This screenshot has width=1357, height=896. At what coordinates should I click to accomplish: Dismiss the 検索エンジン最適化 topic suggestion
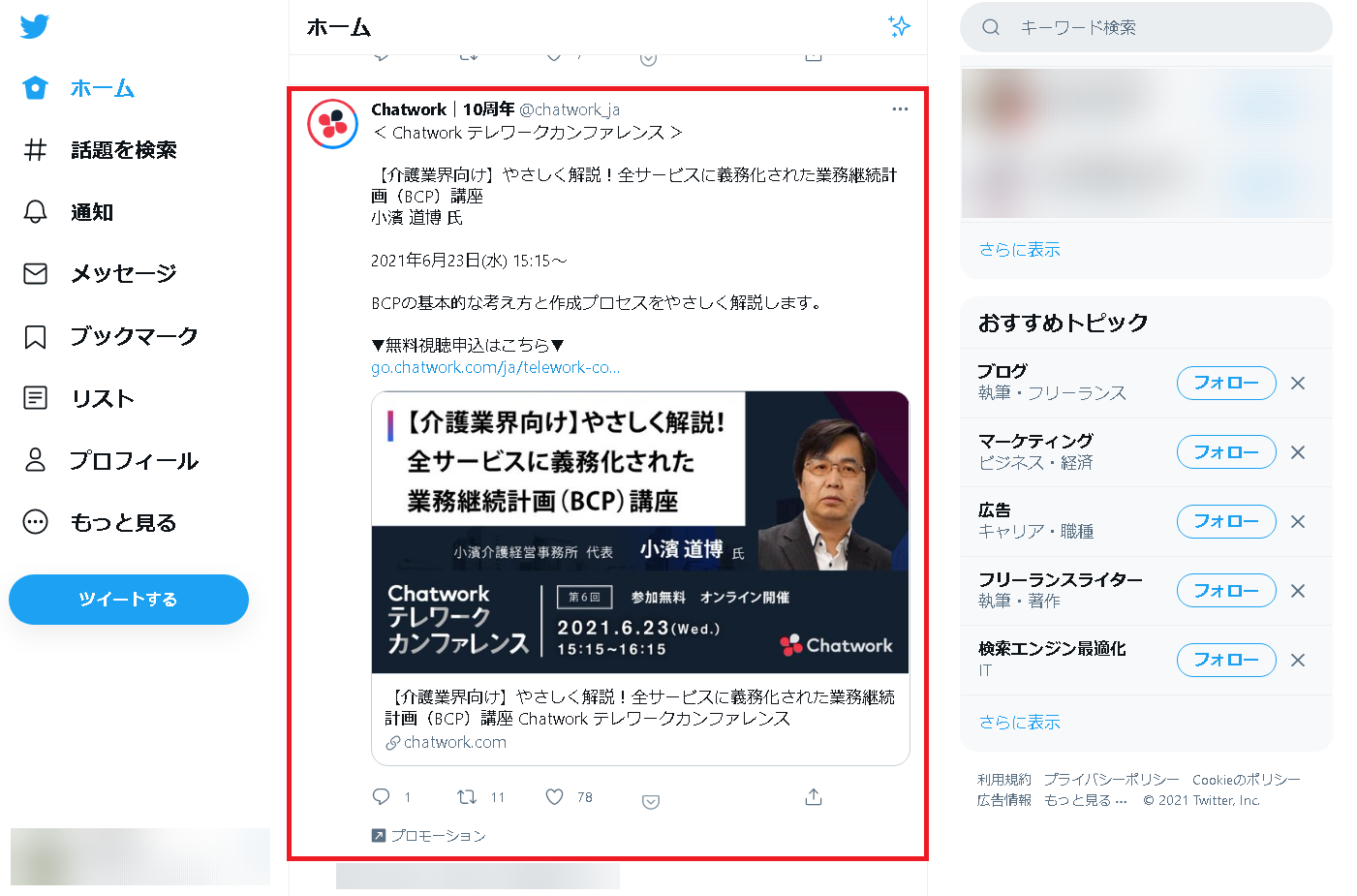tap(1298, 661)
